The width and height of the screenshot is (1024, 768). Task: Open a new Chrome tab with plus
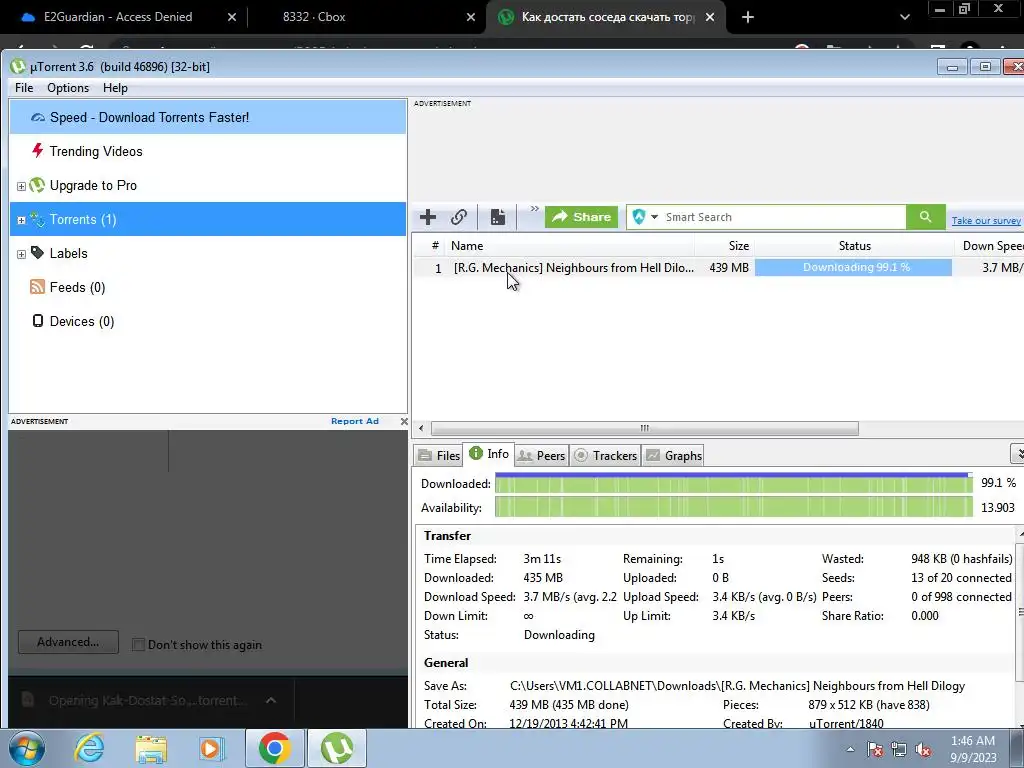pyautogui.click(x=748, y=17)
